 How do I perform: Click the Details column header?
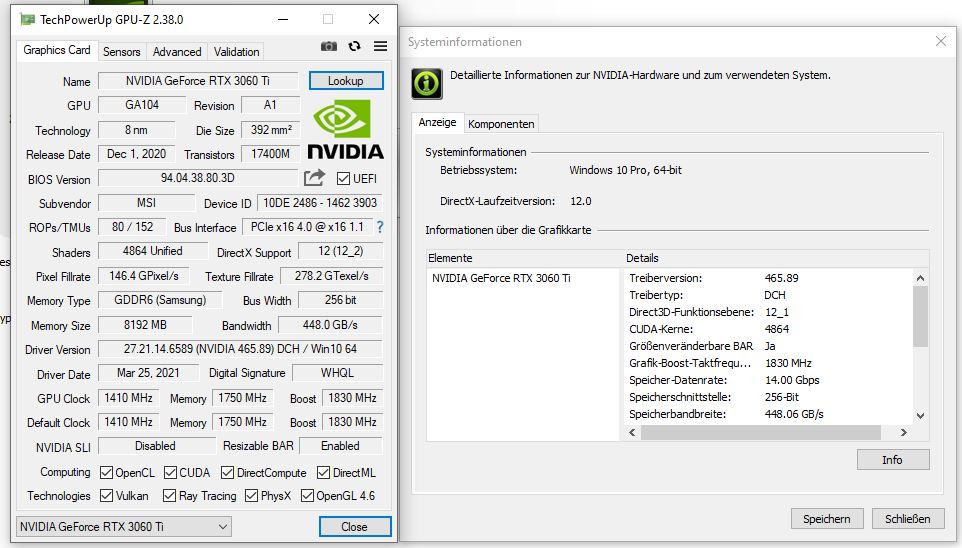776,258
